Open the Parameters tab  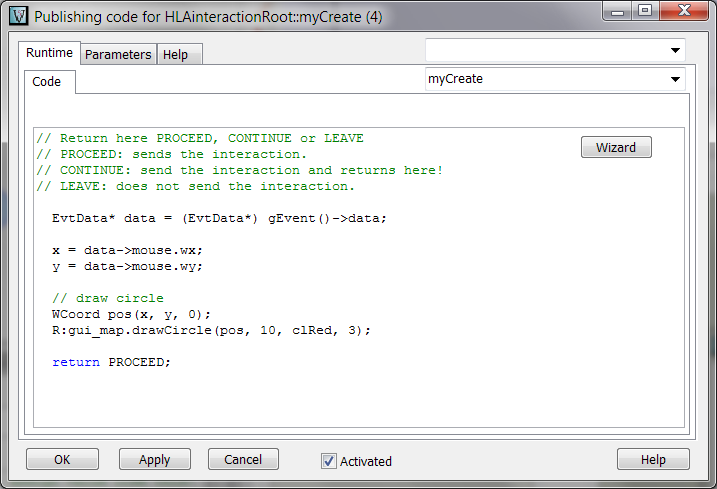[118, 55]
